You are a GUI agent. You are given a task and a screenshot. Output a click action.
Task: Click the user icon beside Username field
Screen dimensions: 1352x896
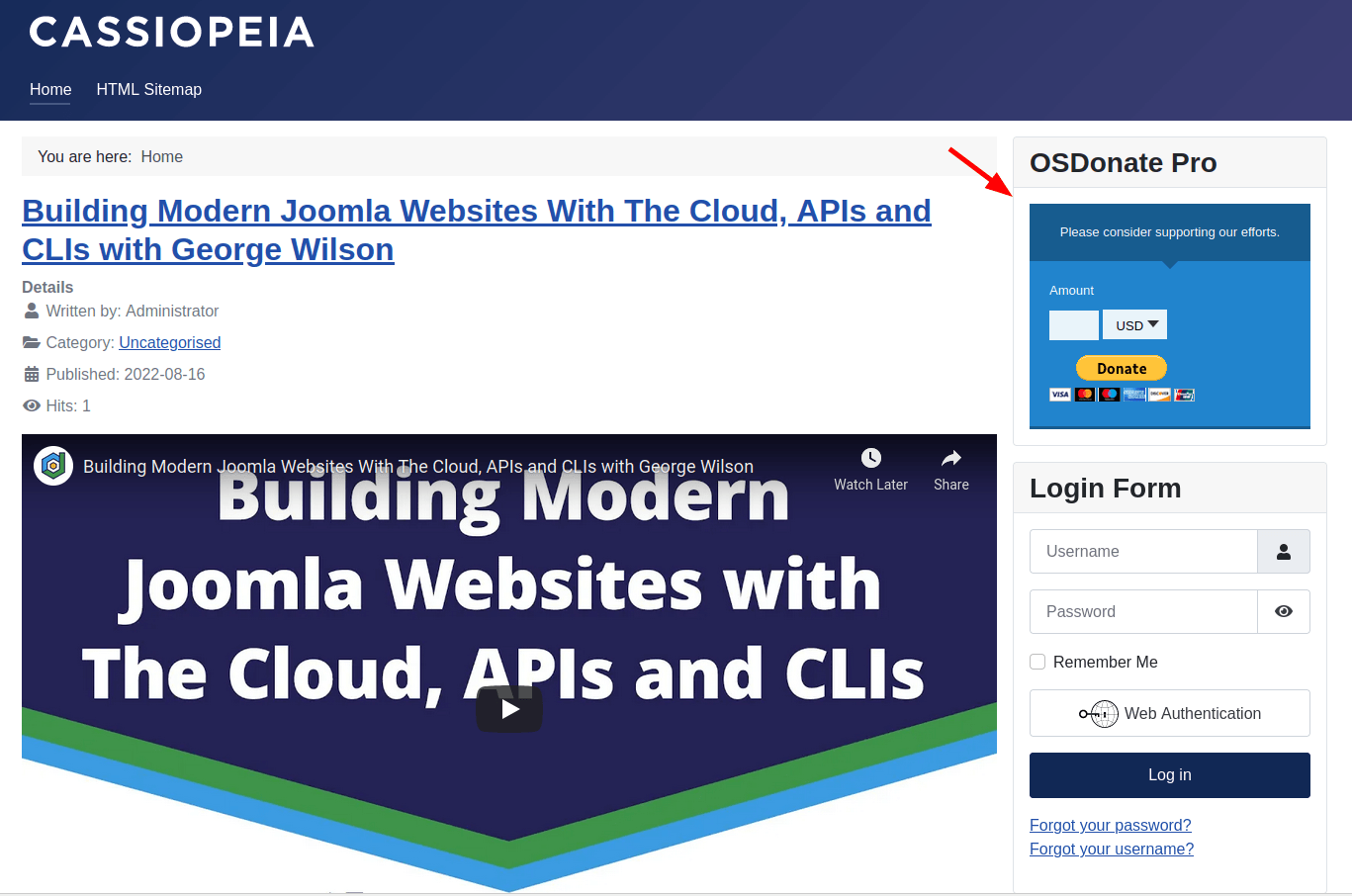pos(1284,552)
